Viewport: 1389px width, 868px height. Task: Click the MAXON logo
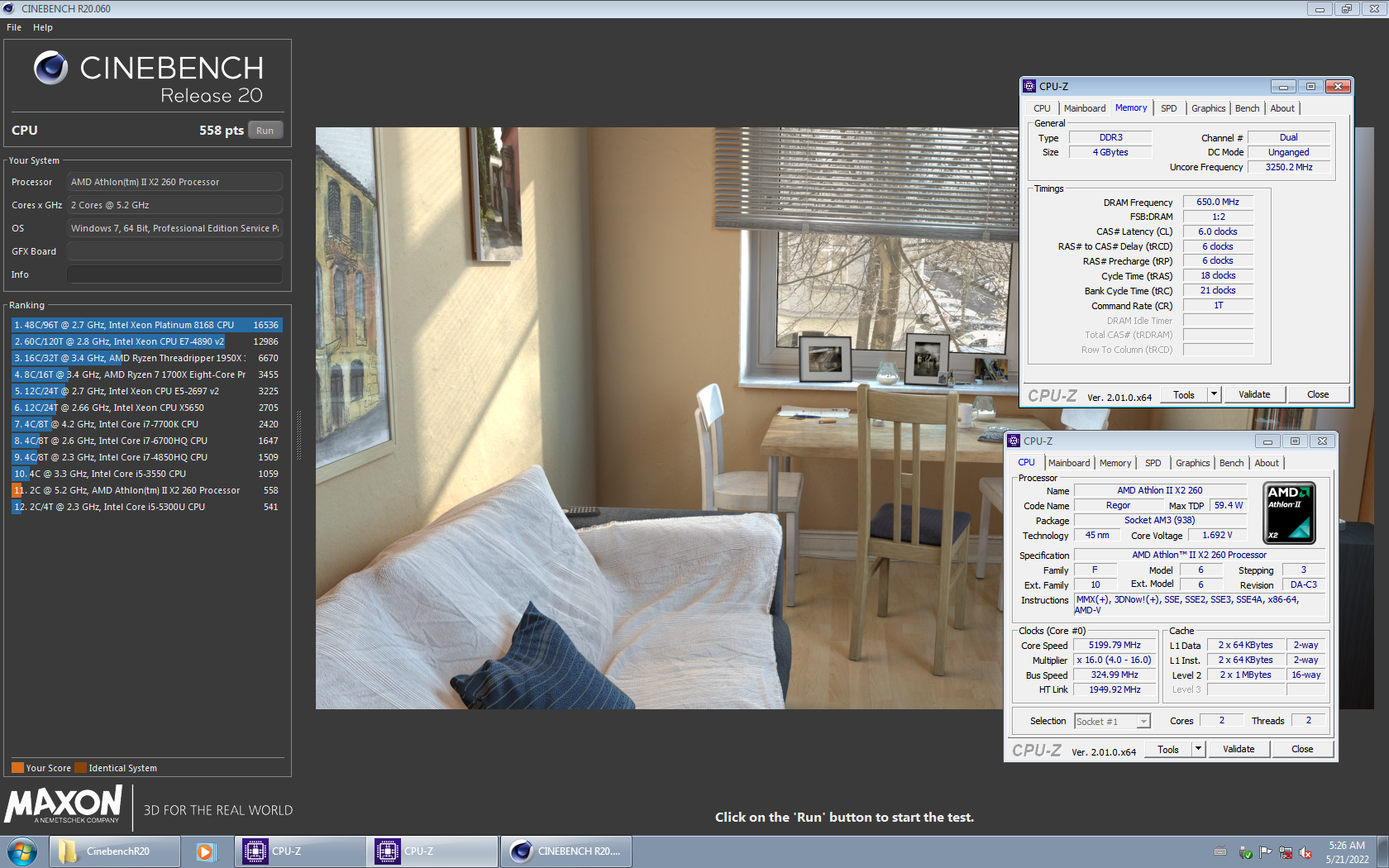pyautogui.click(x=64, y=804)
